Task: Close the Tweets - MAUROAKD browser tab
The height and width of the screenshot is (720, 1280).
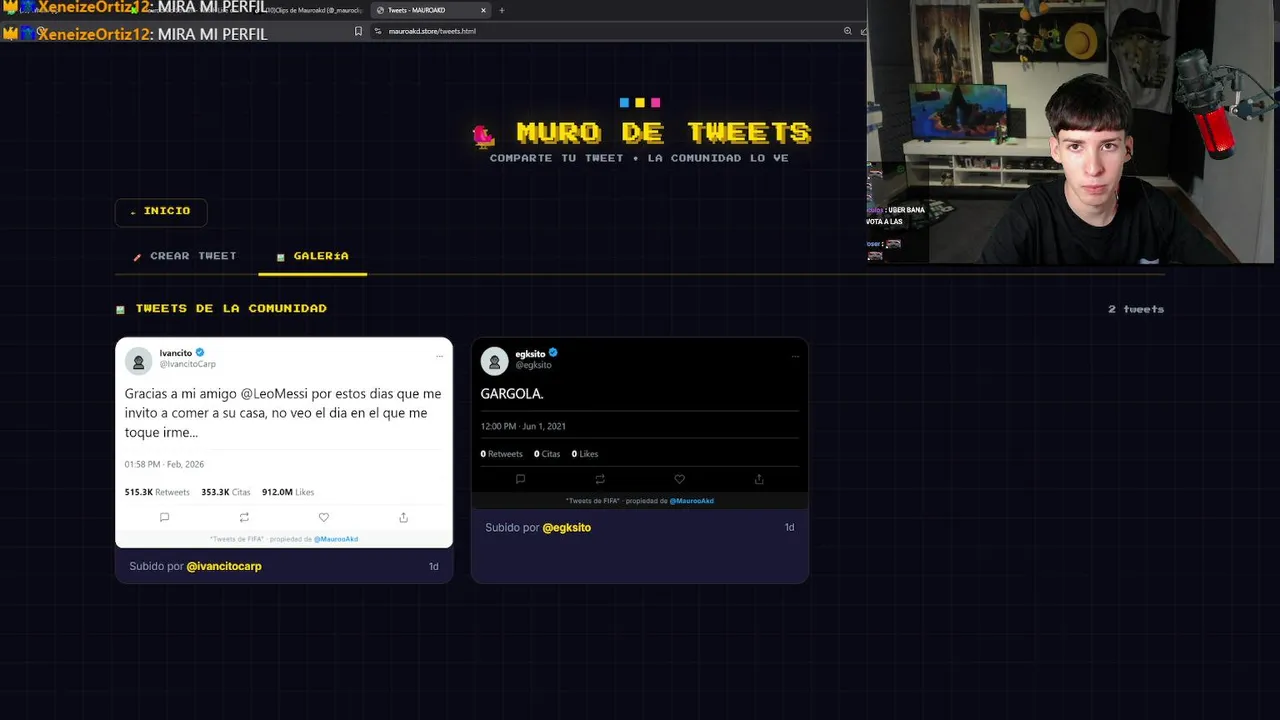Action: (483, 10)
